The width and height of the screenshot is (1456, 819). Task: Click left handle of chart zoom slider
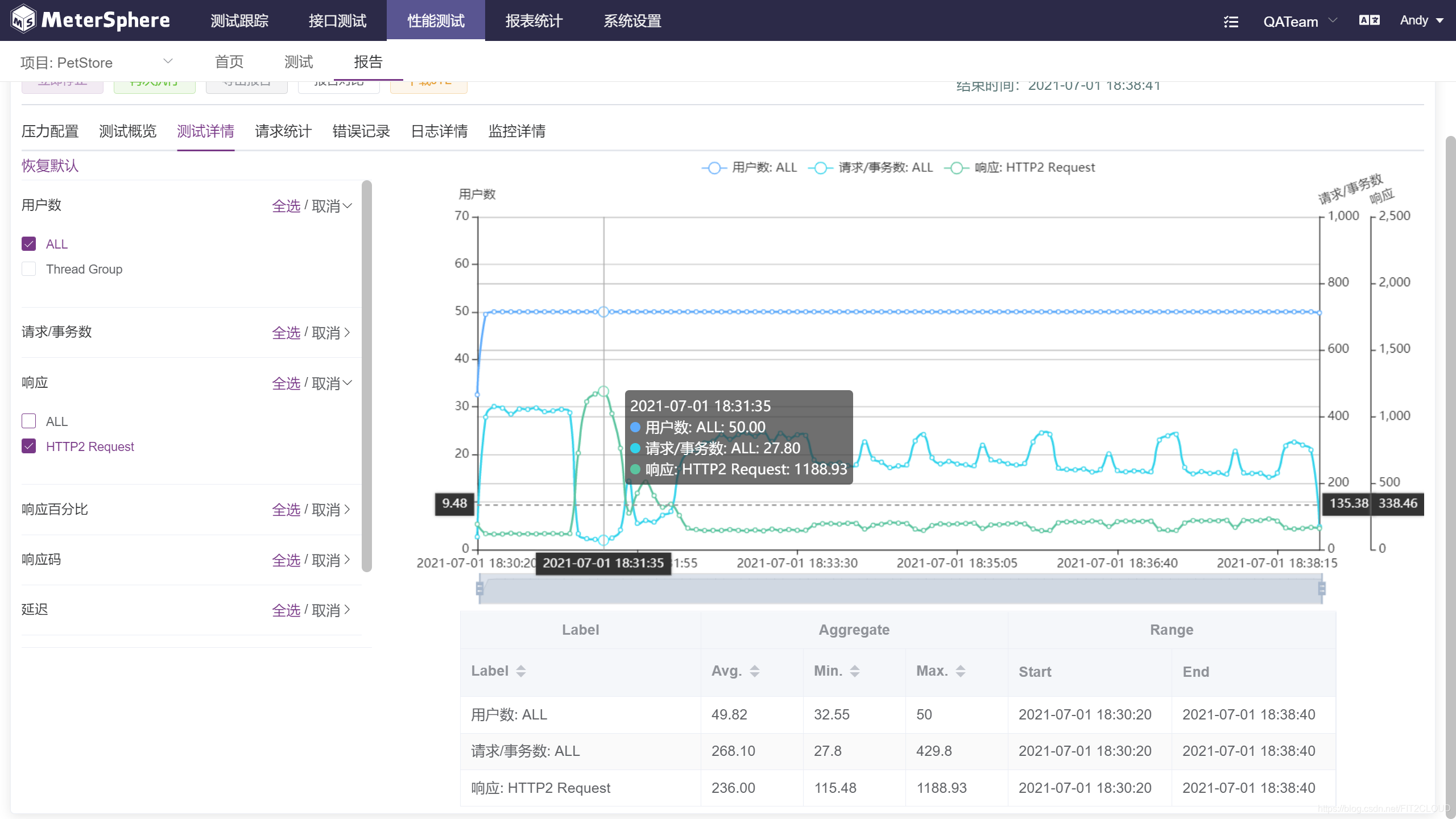coord(479,588)
